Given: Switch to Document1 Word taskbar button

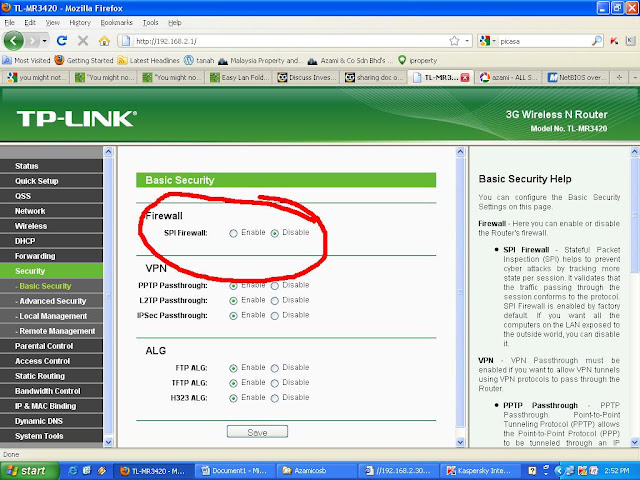Looking at the screenshot, I should (234, 471).
